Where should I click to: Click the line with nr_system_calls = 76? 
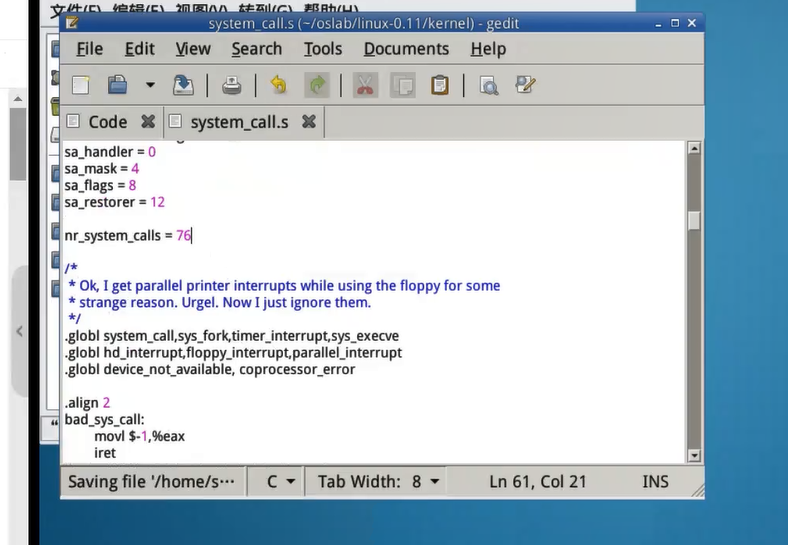[128, 236]
